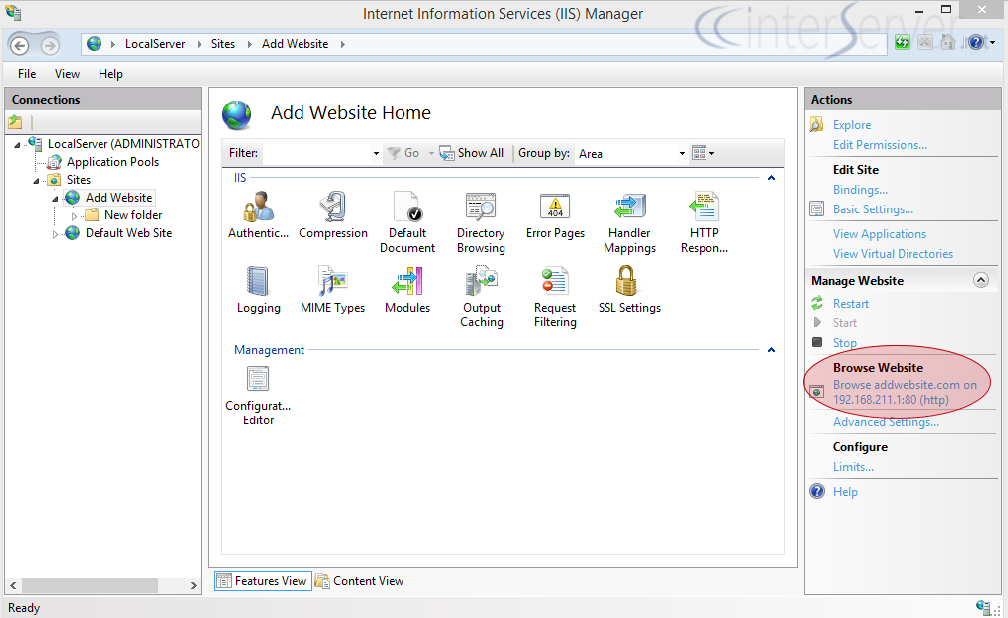
Task: Open the Filter dropdown arrow
Action: tap(377, 154)
